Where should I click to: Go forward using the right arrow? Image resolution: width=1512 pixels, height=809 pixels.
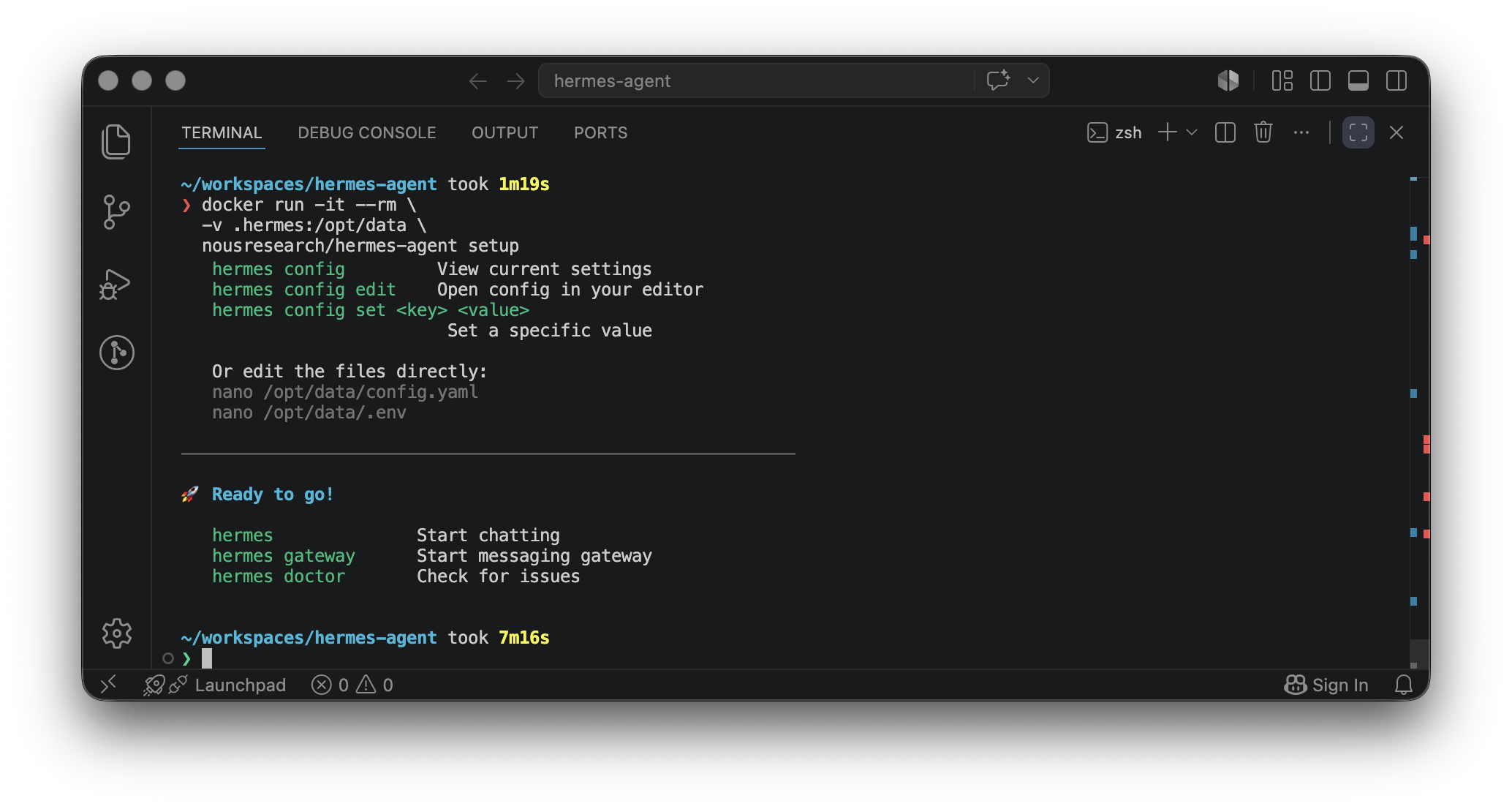(x=516, y=81)
